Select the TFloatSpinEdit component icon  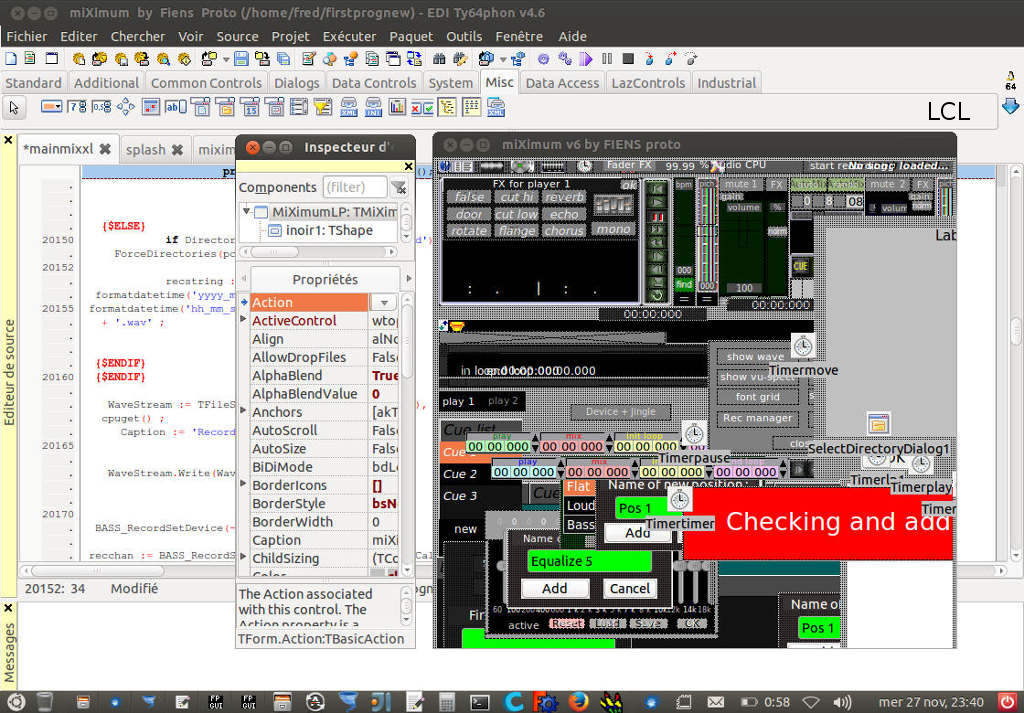pos(101,106)
